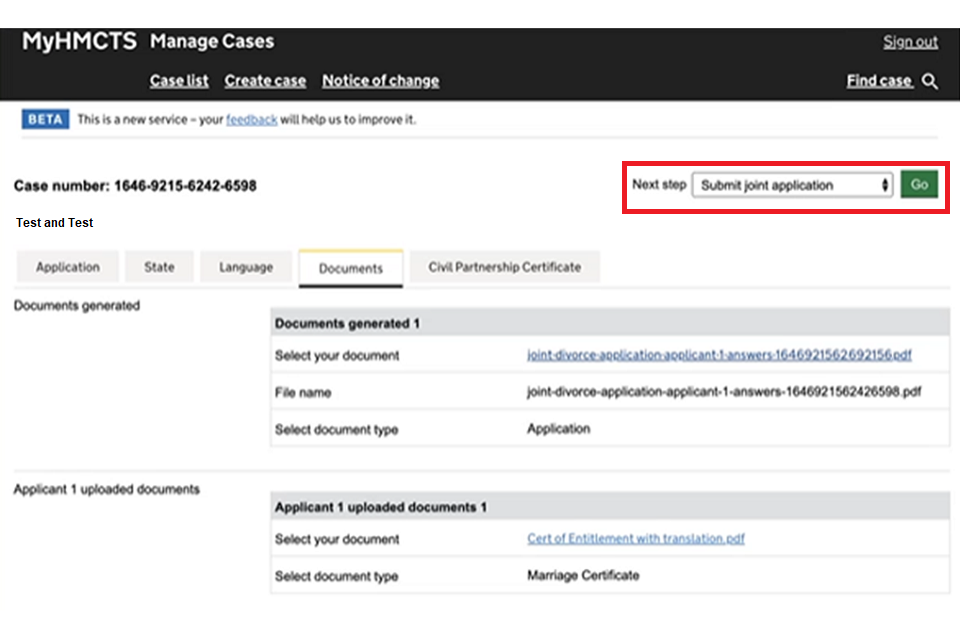Image resolution: width=960 pixels, height=640 pixels.
Task: Sign out of the service
Action: [910, 42]
